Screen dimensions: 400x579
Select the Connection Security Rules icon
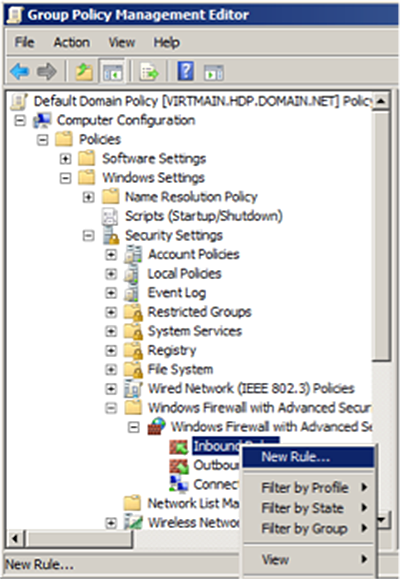[179, 484]
